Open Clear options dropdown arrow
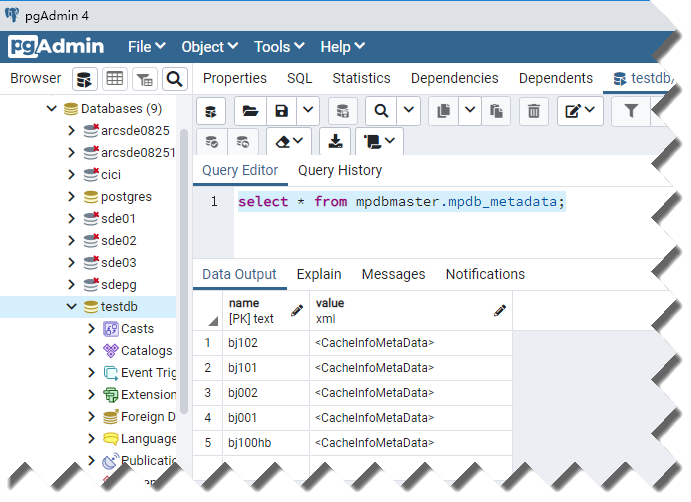 (298, 141)
